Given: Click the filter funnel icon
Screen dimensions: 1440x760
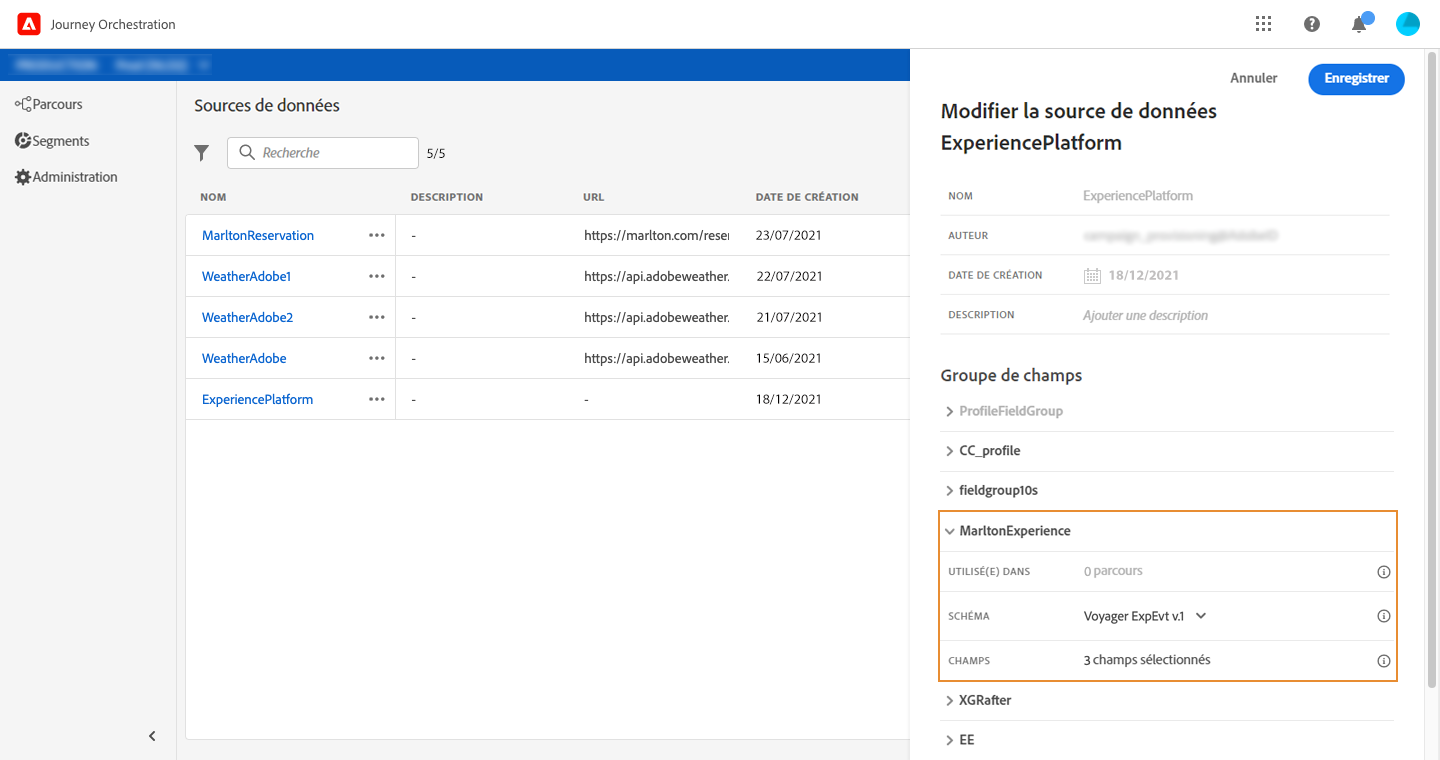Looking at the screenshot, I should click(x=202, y=153).
